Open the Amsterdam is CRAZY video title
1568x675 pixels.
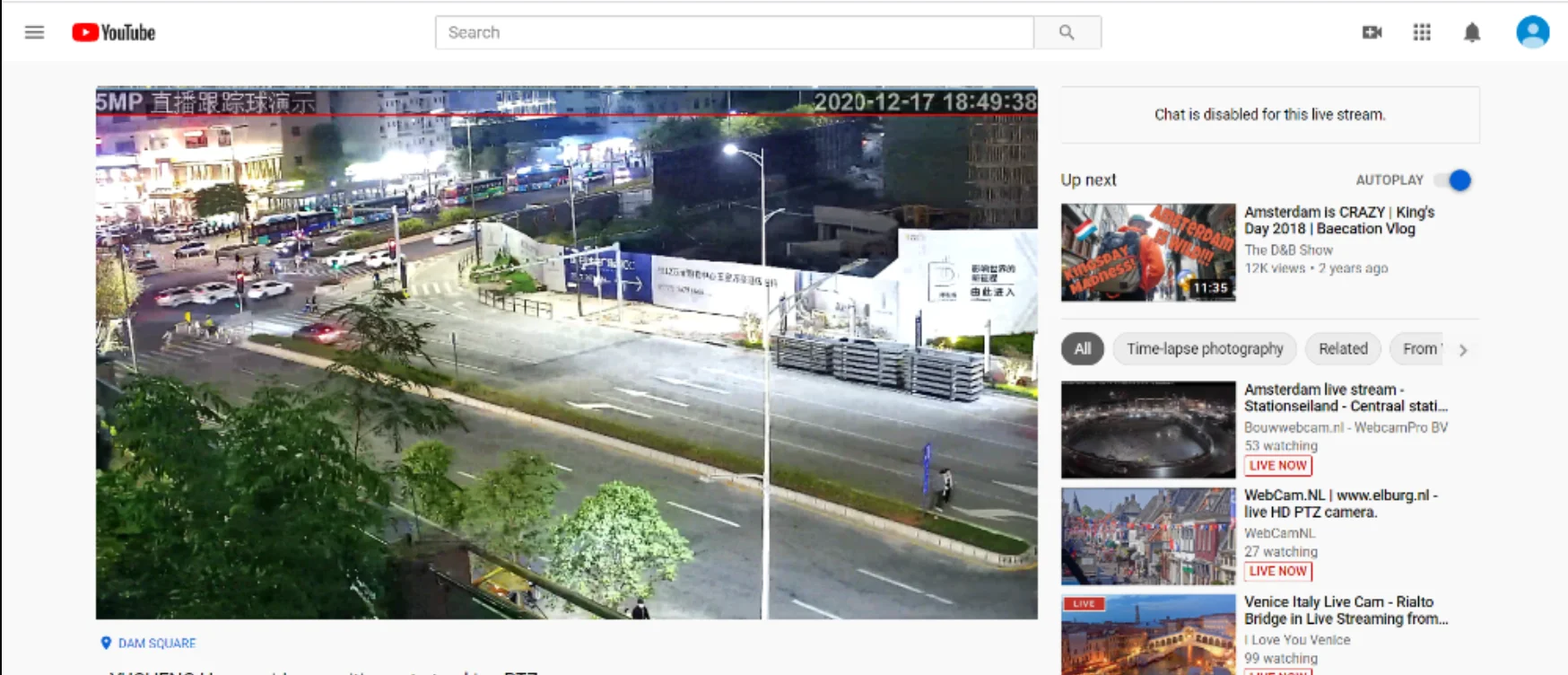[x=1339, y=221]
